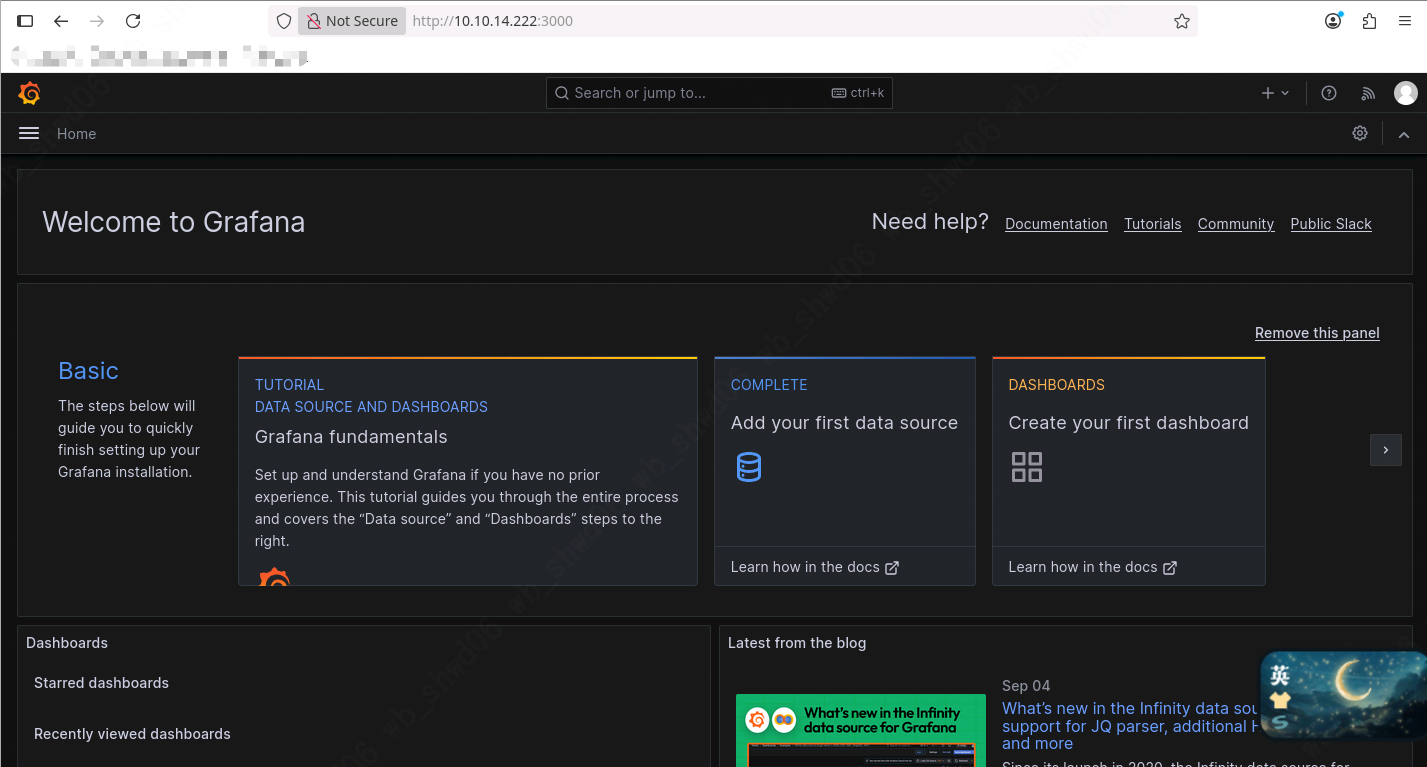Click the Grafana logo in the top bar
The height and width of the screenshot is (767, 1427).
(29, 93)
